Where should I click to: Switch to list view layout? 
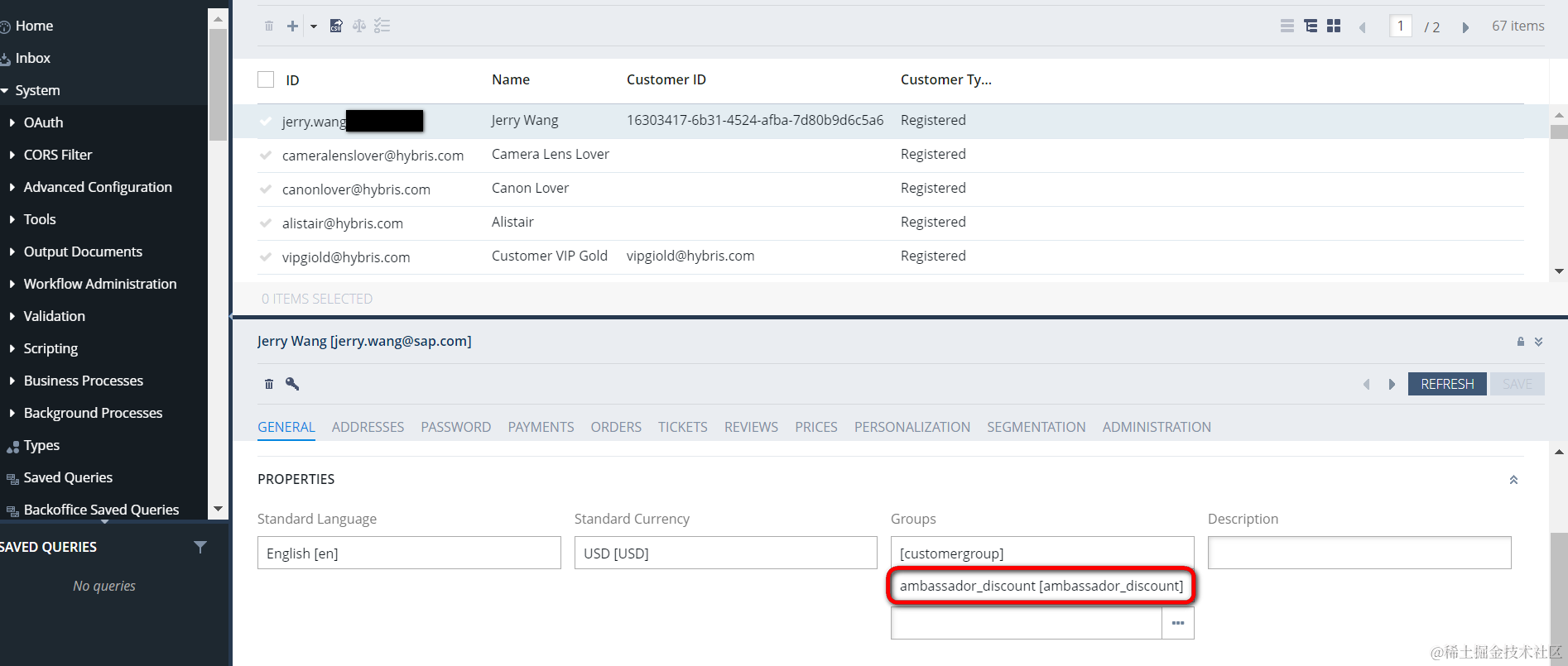(1287, 26)
